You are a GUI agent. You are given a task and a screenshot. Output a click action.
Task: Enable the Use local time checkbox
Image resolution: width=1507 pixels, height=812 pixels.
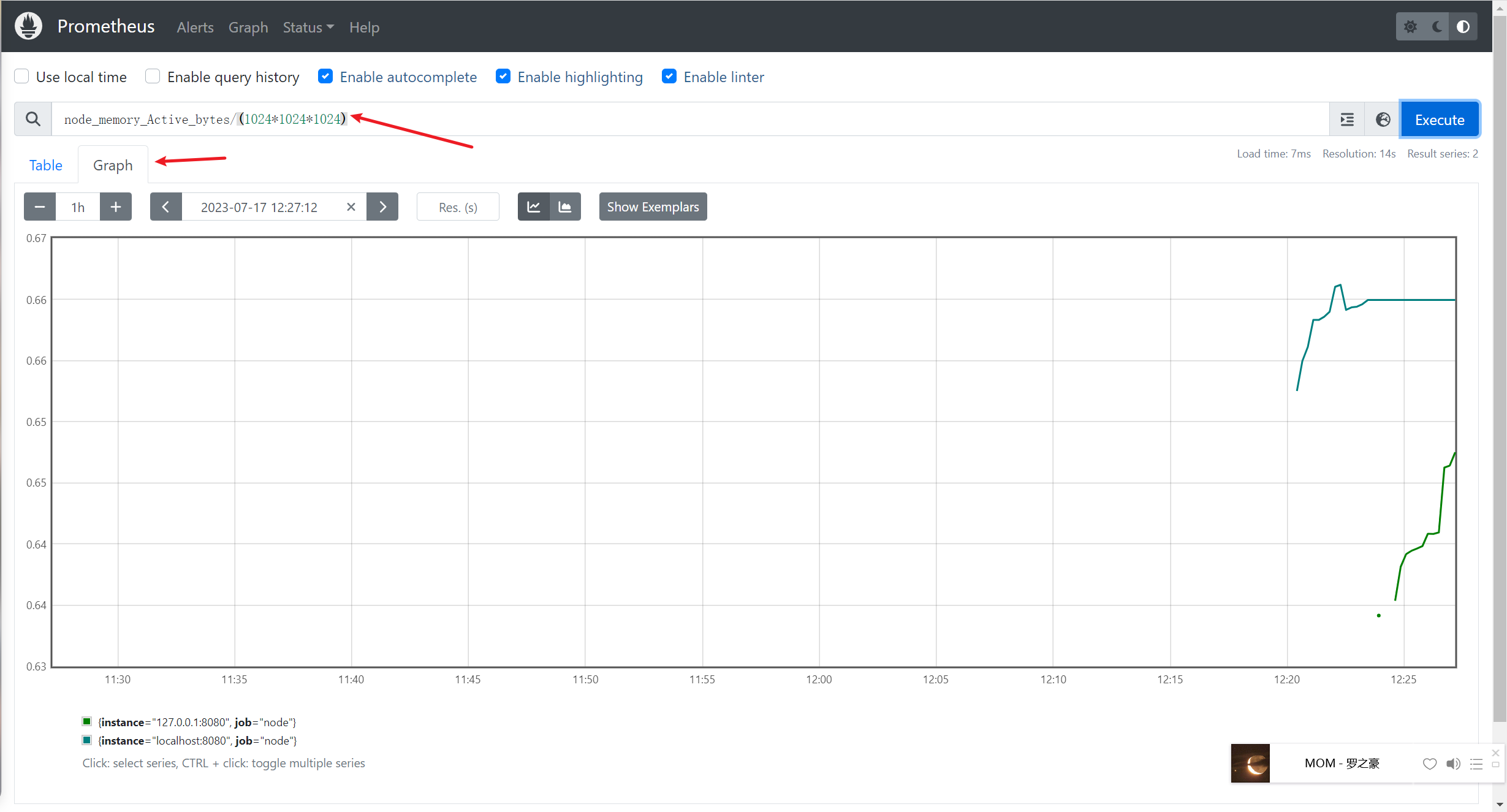[22, 77]
